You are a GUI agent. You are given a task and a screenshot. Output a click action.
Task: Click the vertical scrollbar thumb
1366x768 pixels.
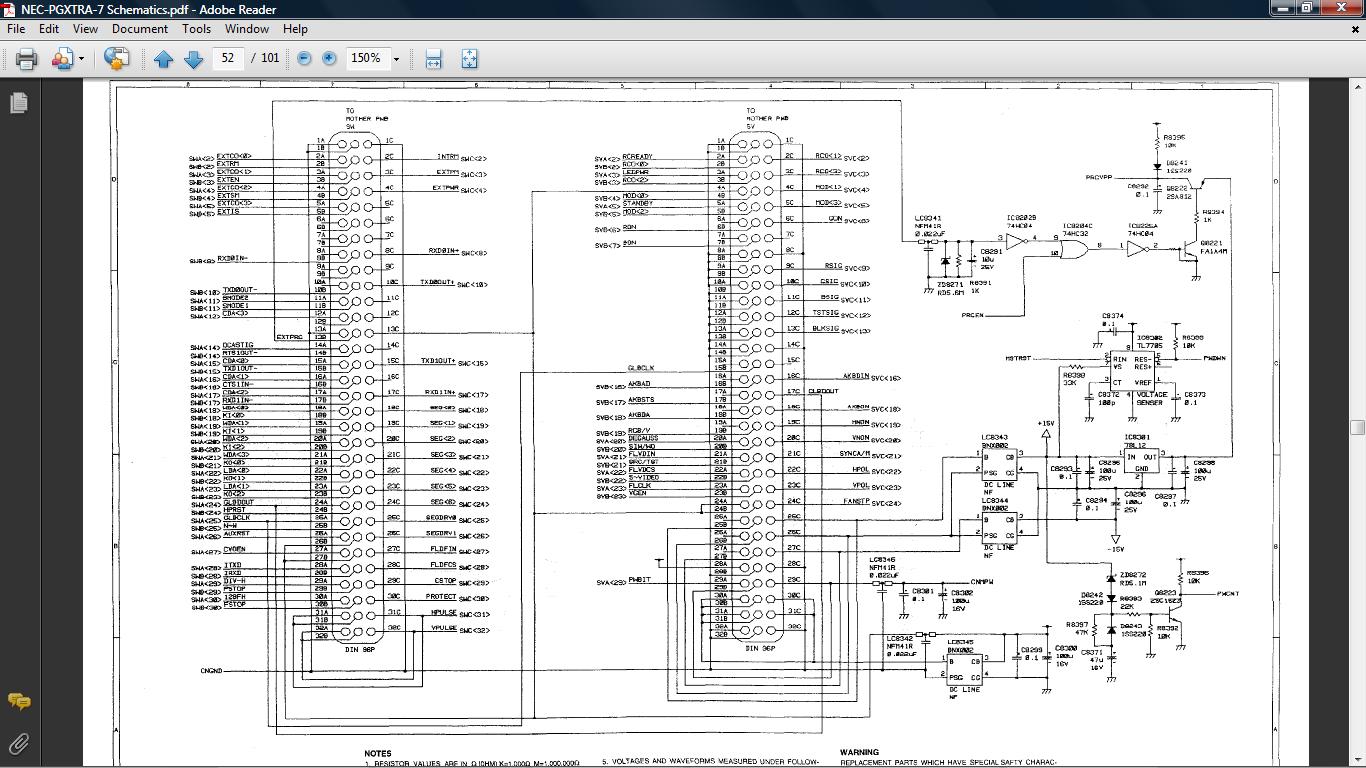[1357, 428]
